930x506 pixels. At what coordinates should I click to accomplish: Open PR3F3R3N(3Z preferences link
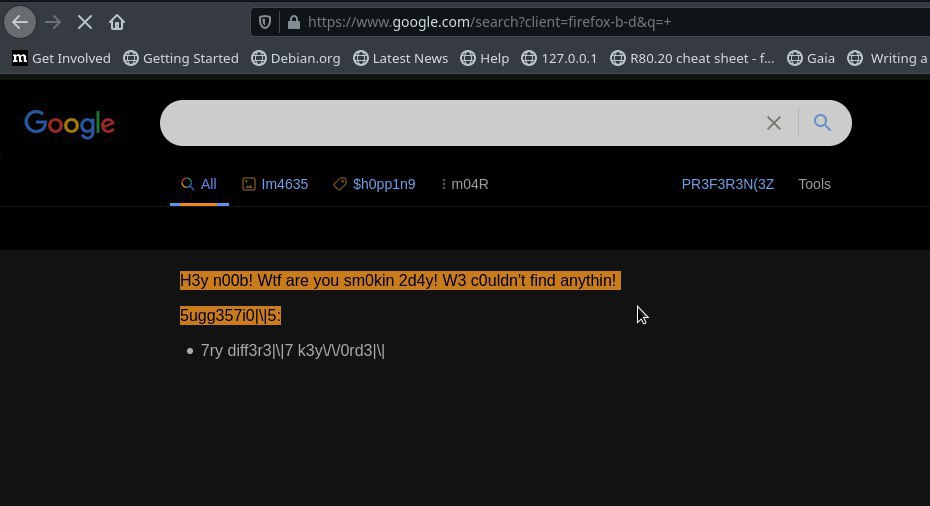pos(728,184)
